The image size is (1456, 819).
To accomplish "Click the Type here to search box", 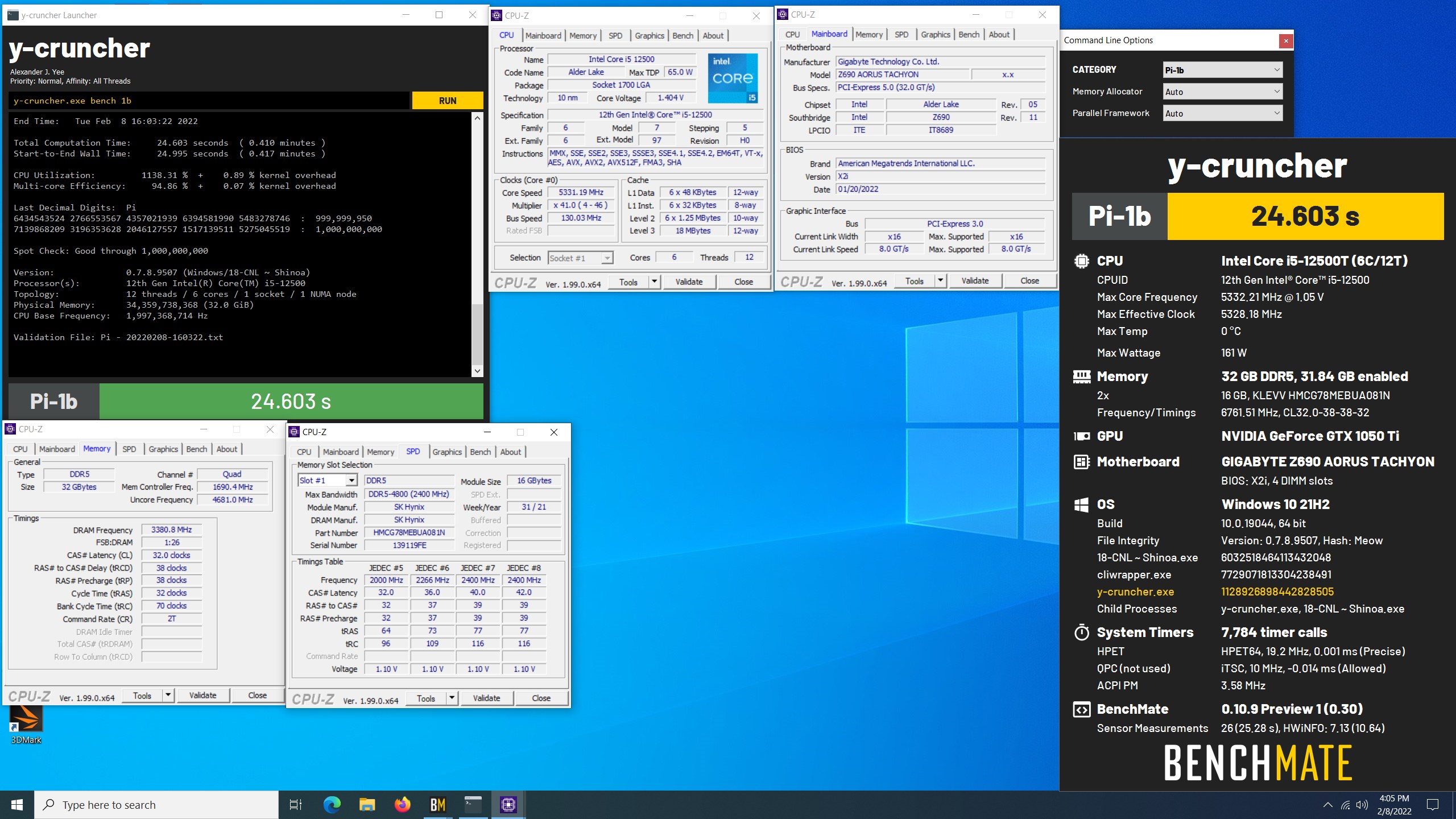I will [156, 805].
